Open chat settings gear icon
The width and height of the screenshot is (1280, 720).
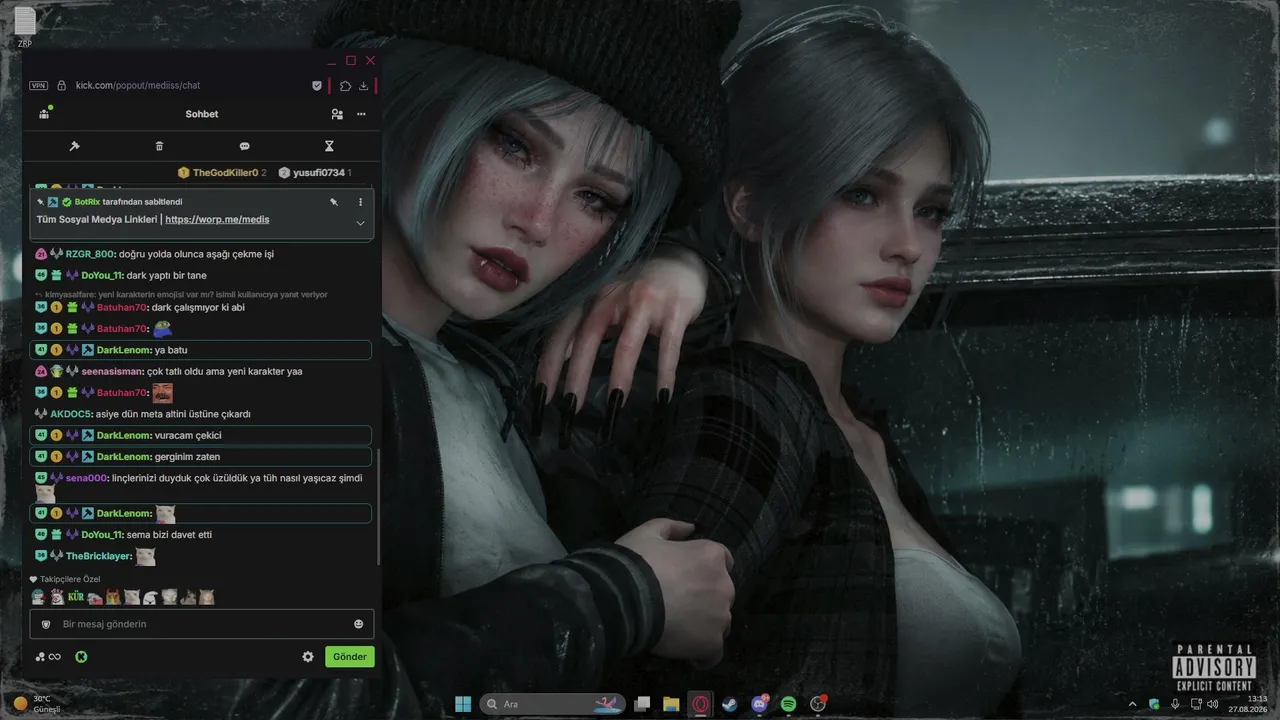pos(308,657)
